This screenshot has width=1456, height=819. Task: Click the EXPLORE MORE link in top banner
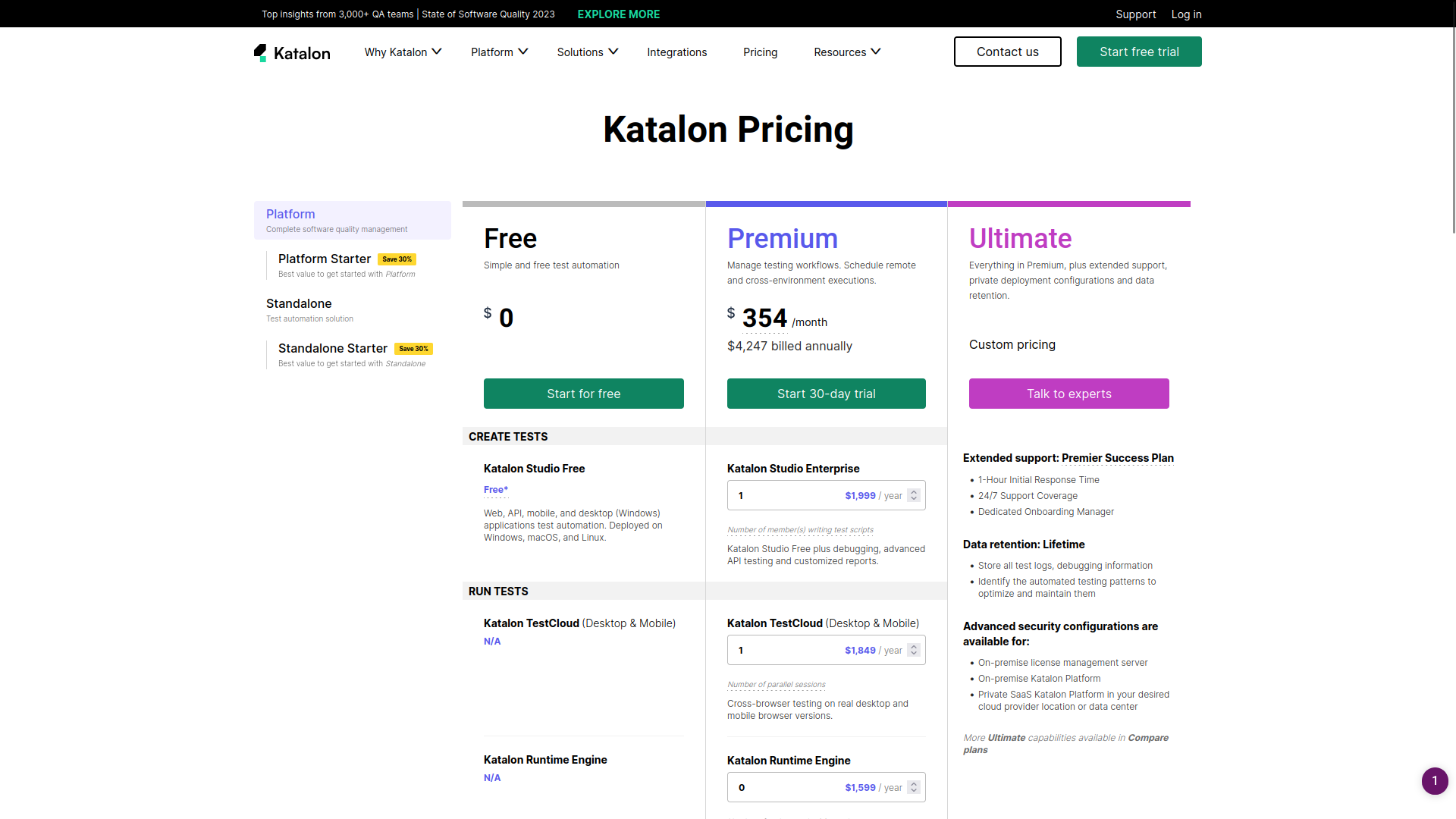[x=618, y=14]
